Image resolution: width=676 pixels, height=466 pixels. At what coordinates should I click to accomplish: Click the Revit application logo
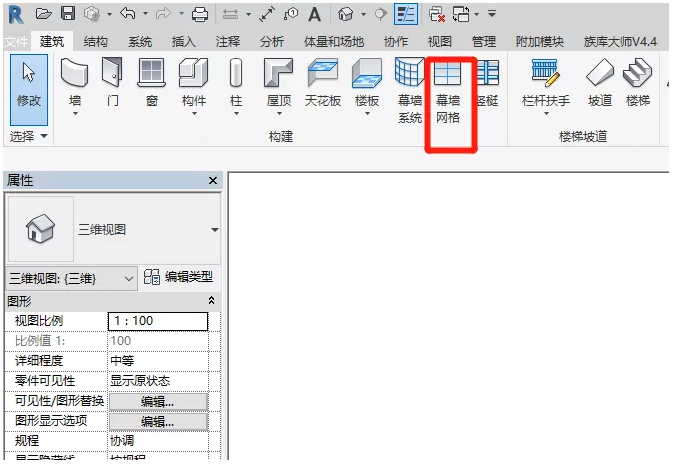tap(16, 15)
